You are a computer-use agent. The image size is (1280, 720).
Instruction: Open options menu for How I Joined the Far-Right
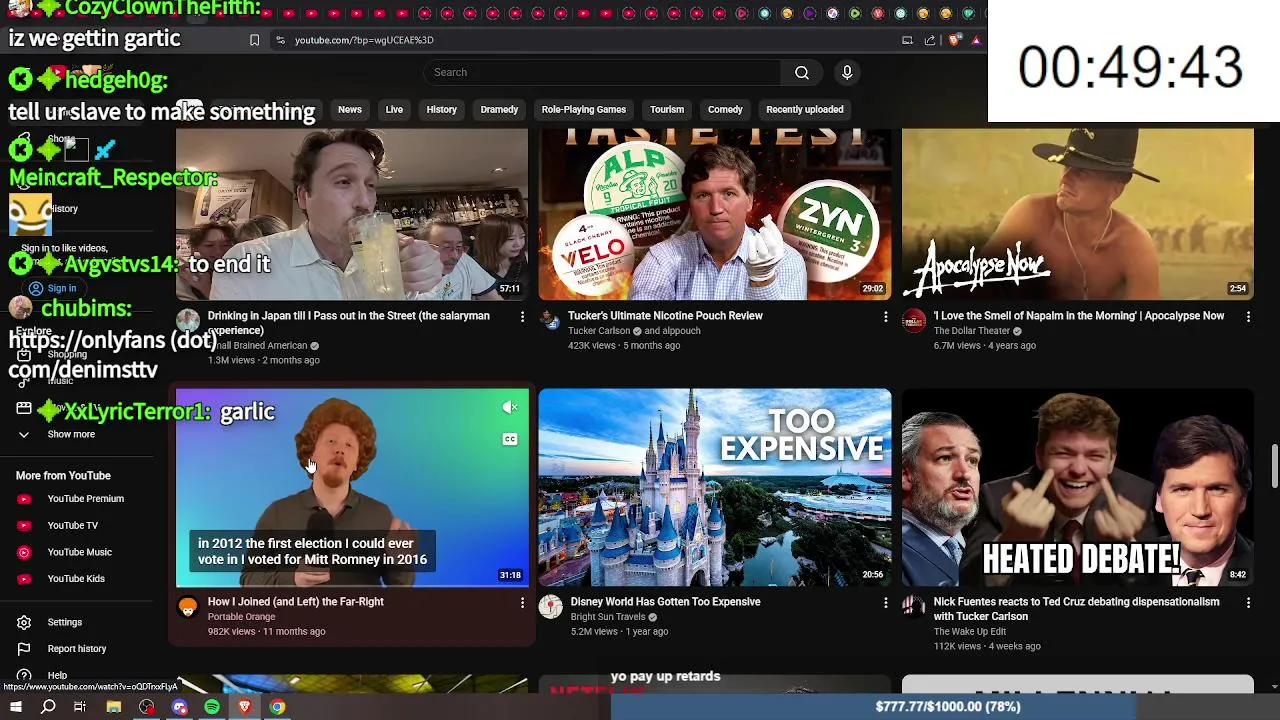tap(522, 603)
